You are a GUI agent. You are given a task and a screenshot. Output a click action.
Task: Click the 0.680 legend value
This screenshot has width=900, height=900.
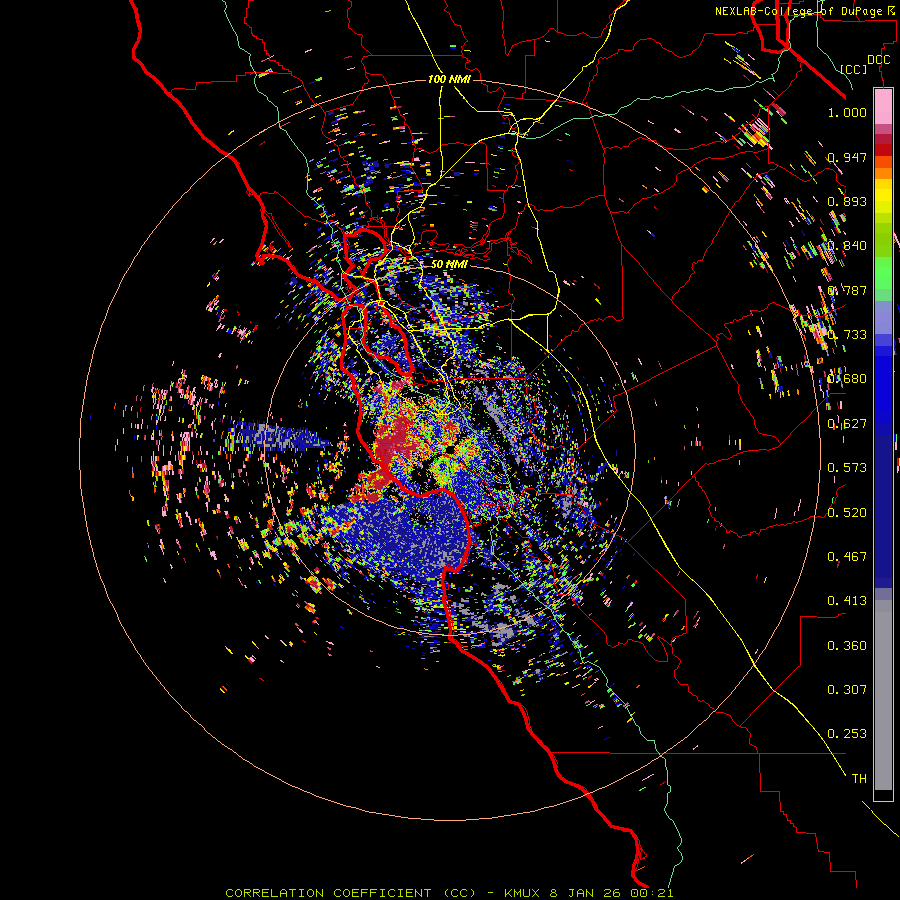tap(847, 379)
